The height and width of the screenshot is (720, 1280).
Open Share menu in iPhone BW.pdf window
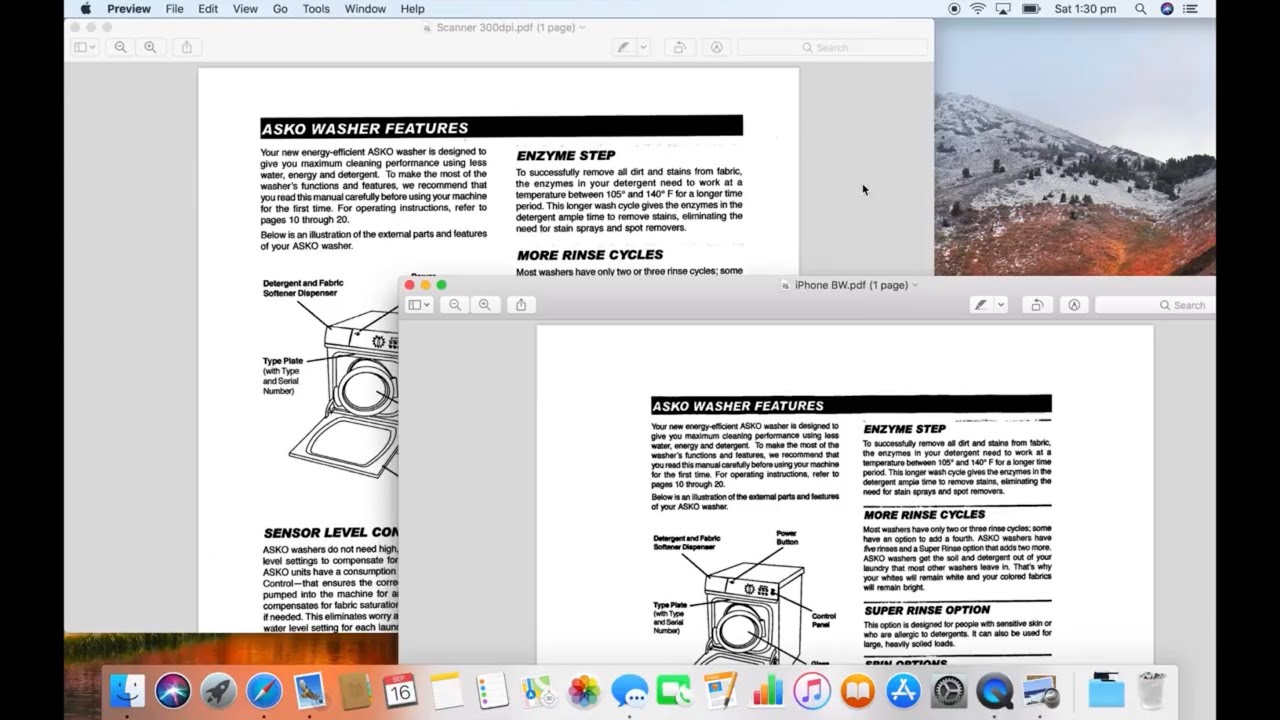520,305
